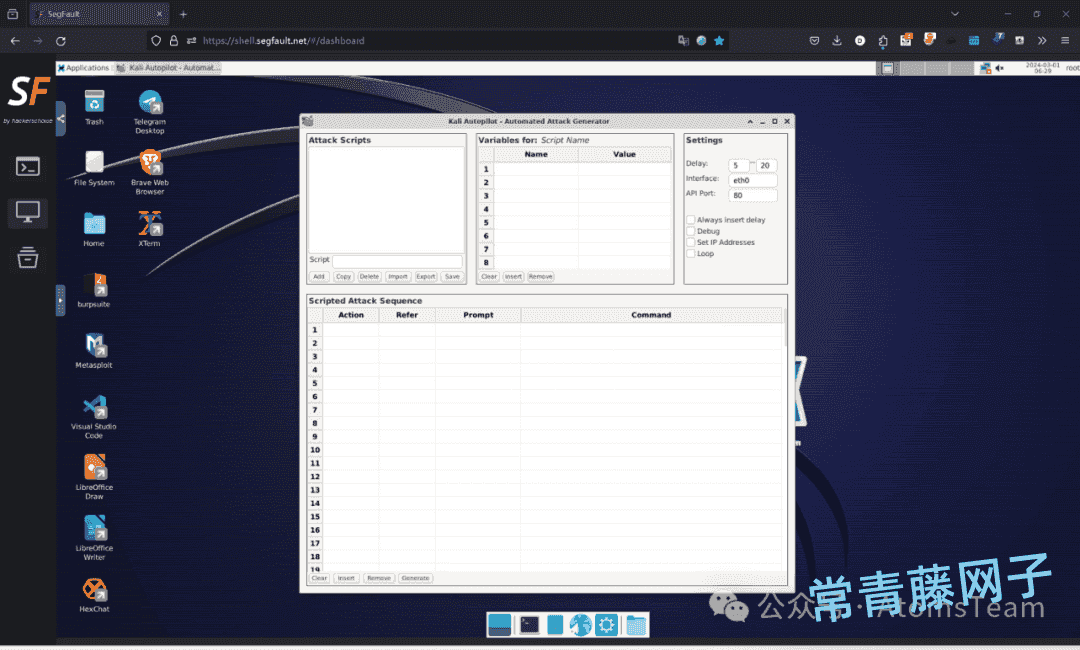Click Insert under Variables table
Screen dimensions: 1080x650
(513, 277)
